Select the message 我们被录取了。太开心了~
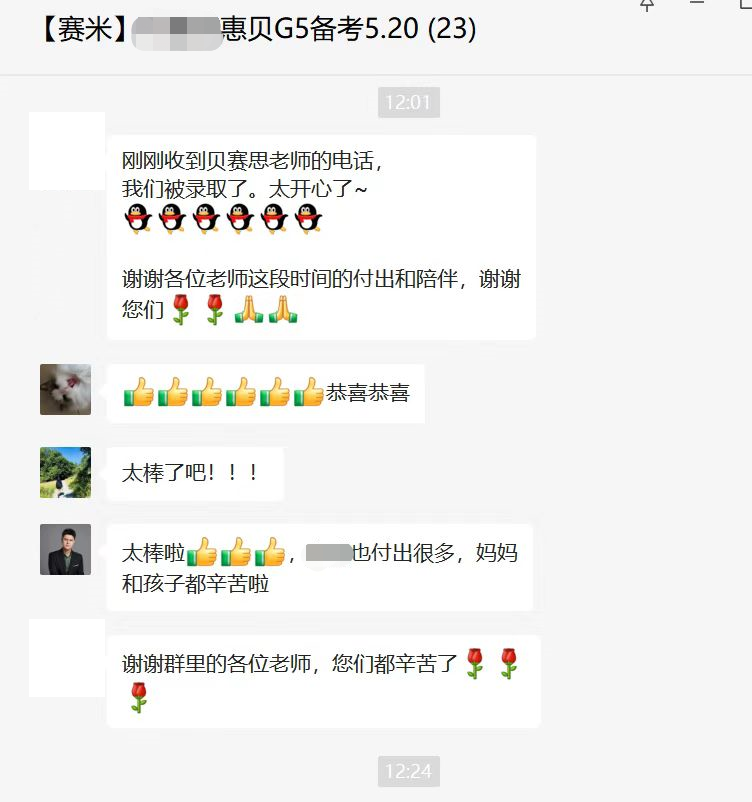 point(245,189)
